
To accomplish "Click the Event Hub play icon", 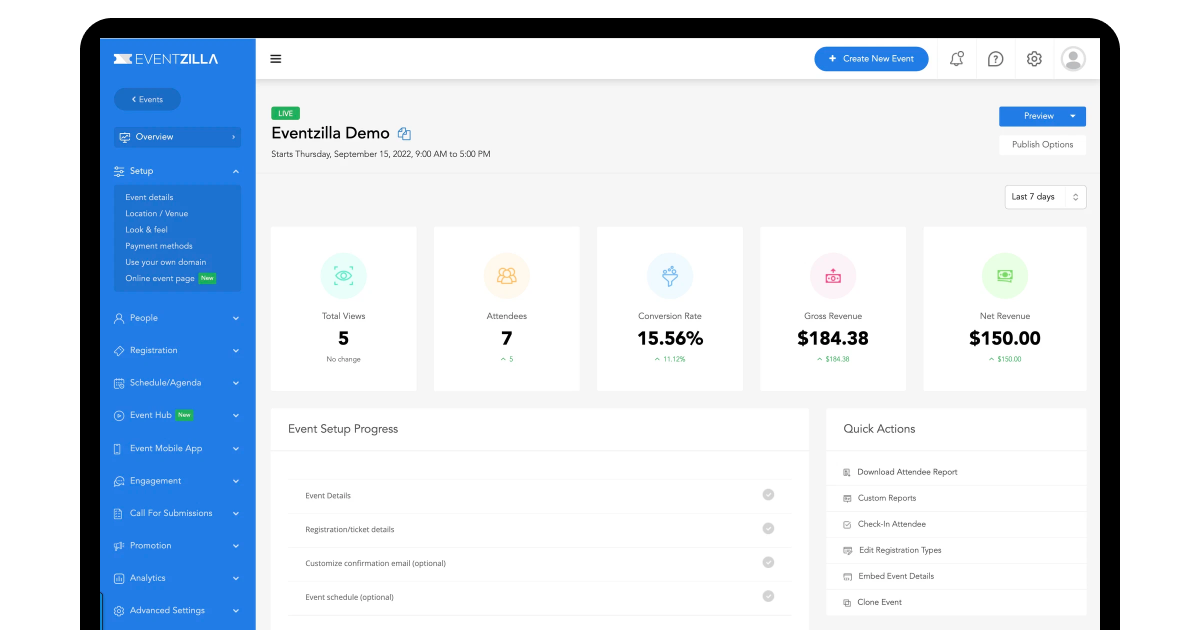I will coord(119,415).
